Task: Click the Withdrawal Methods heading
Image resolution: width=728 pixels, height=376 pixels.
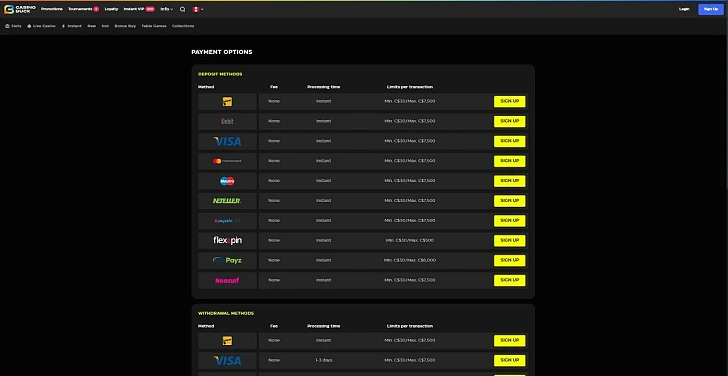Action: click(226, 313)
